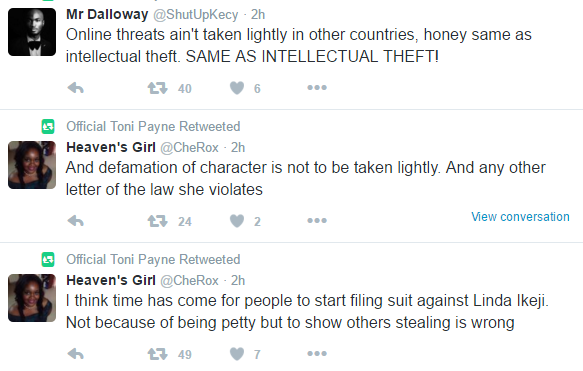This screenshot has width=583, height=371.
Task: Click the @CheRox handle on defamation tweet
Action: coord(189,148)
